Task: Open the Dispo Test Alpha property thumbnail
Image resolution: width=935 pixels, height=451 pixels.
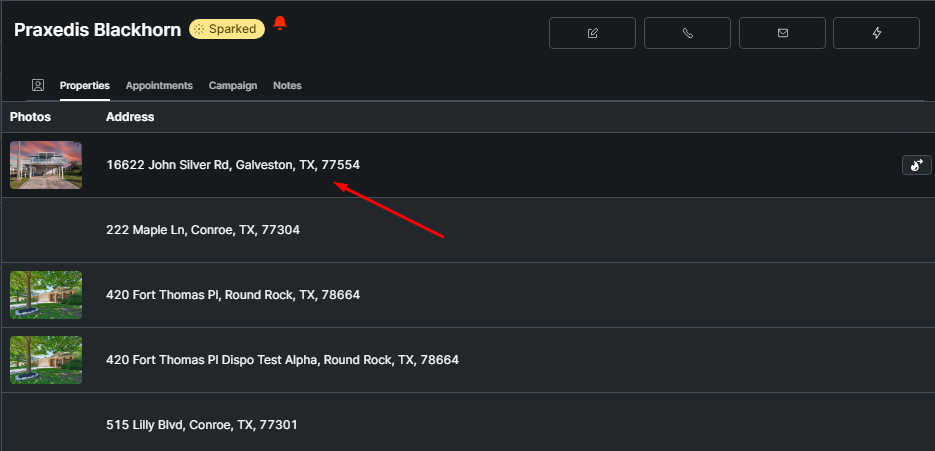Action: click(46, 360)
